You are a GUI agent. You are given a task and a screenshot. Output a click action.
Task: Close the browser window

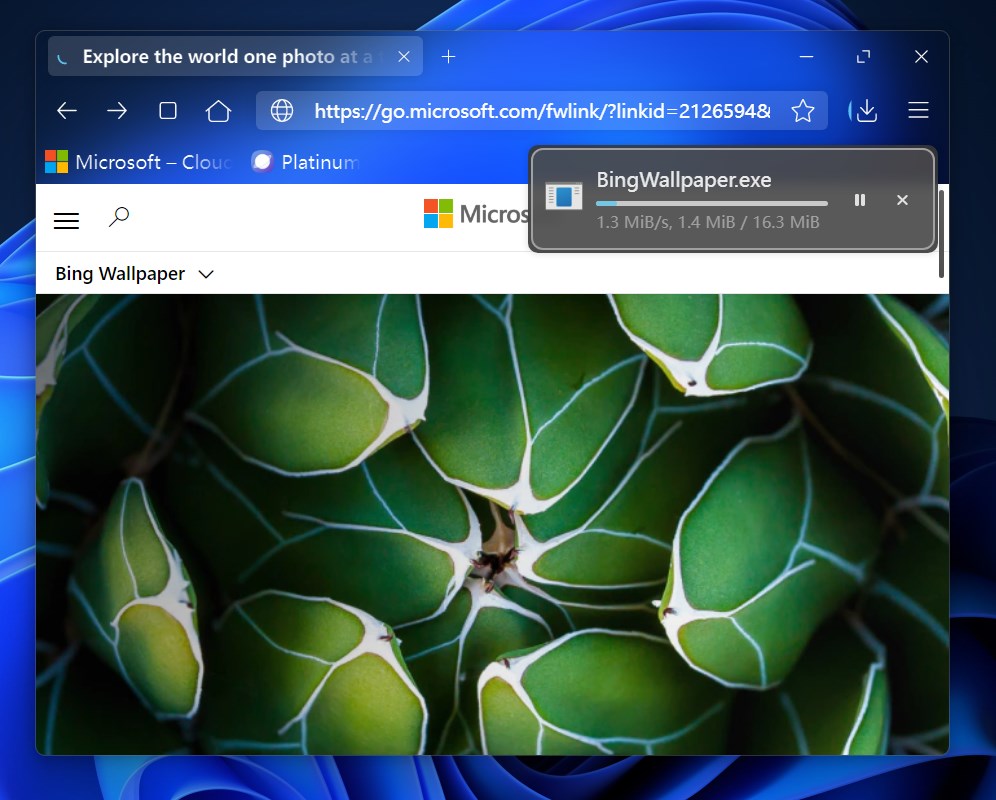click(921, 57)
